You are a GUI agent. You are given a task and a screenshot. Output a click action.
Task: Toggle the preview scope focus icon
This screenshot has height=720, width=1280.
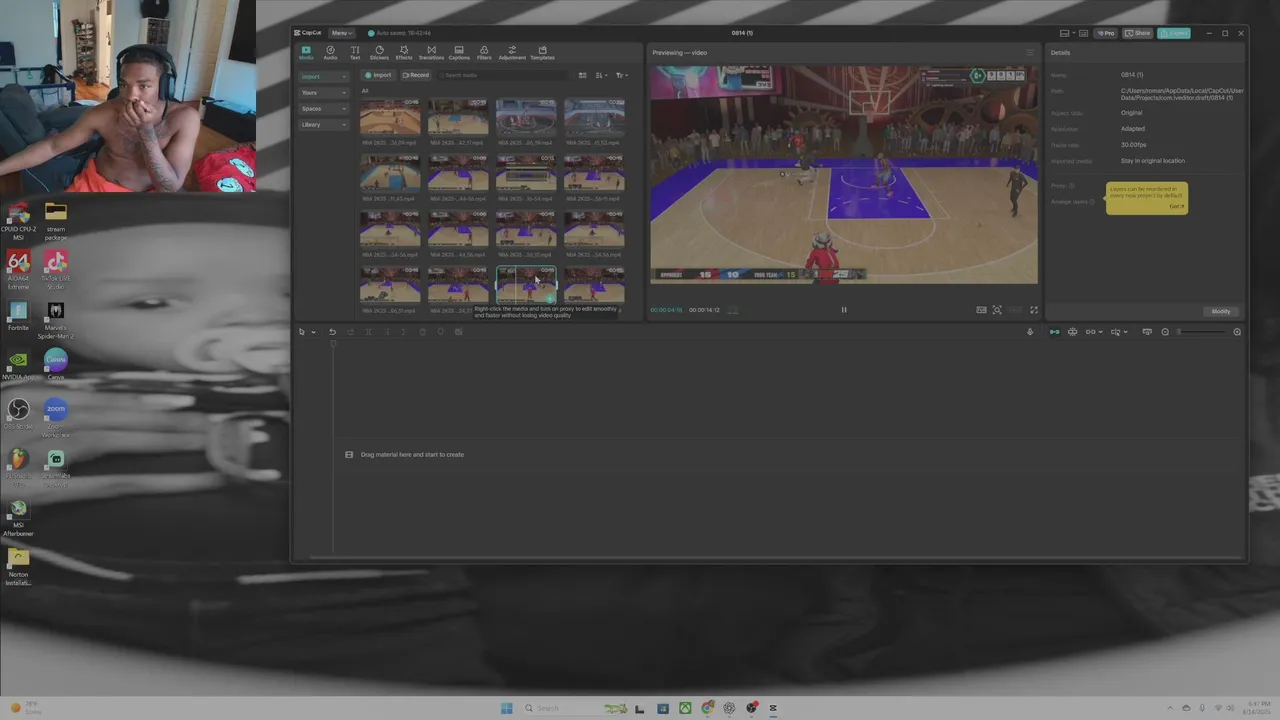coord(997,310)
